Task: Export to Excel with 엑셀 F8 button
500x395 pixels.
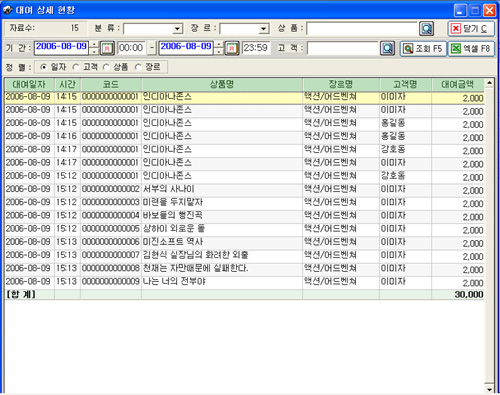Action: (471, 49)
